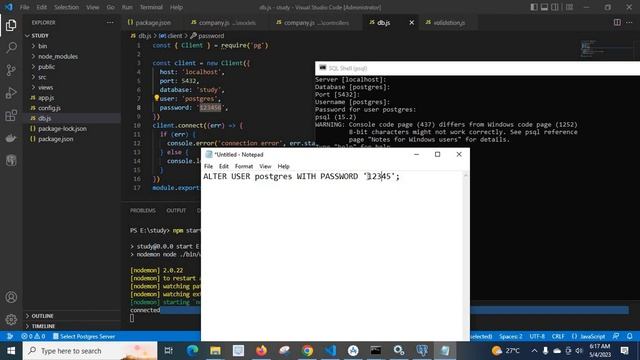Open the Docker view in activity bar

pyautogui.click(x=11, y=138)
